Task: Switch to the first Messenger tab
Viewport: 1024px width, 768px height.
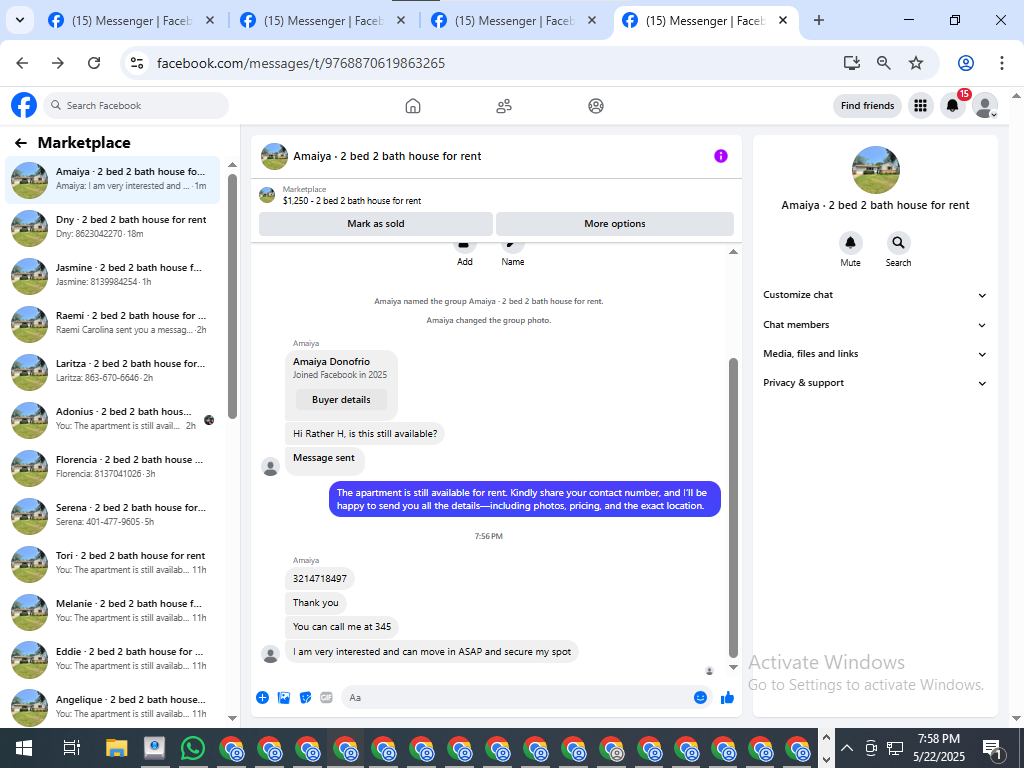Action: pyautogui.click(x=131, y=21)
